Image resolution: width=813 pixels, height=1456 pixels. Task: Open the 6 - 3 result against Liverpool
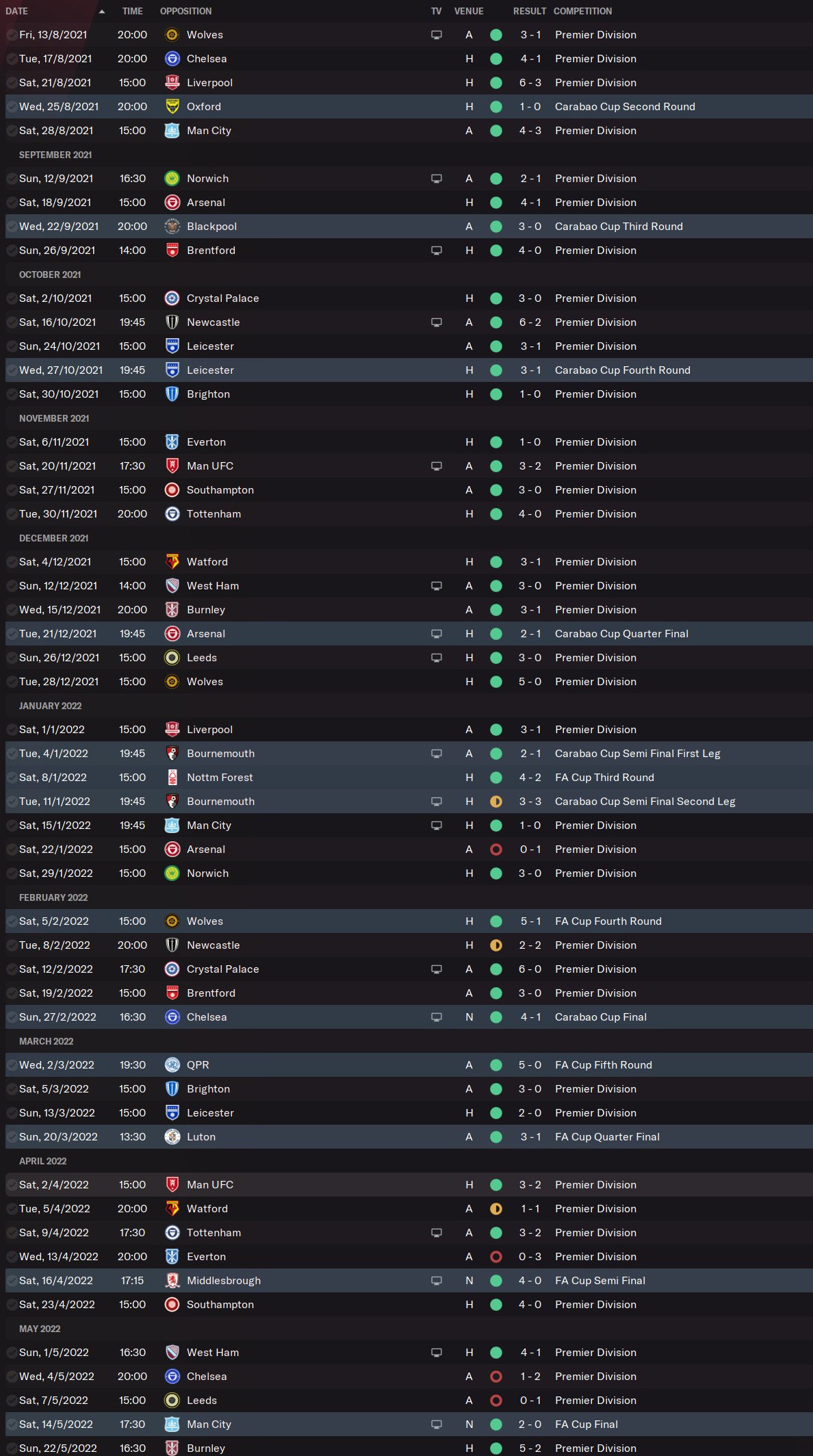(x=530, y=83)
